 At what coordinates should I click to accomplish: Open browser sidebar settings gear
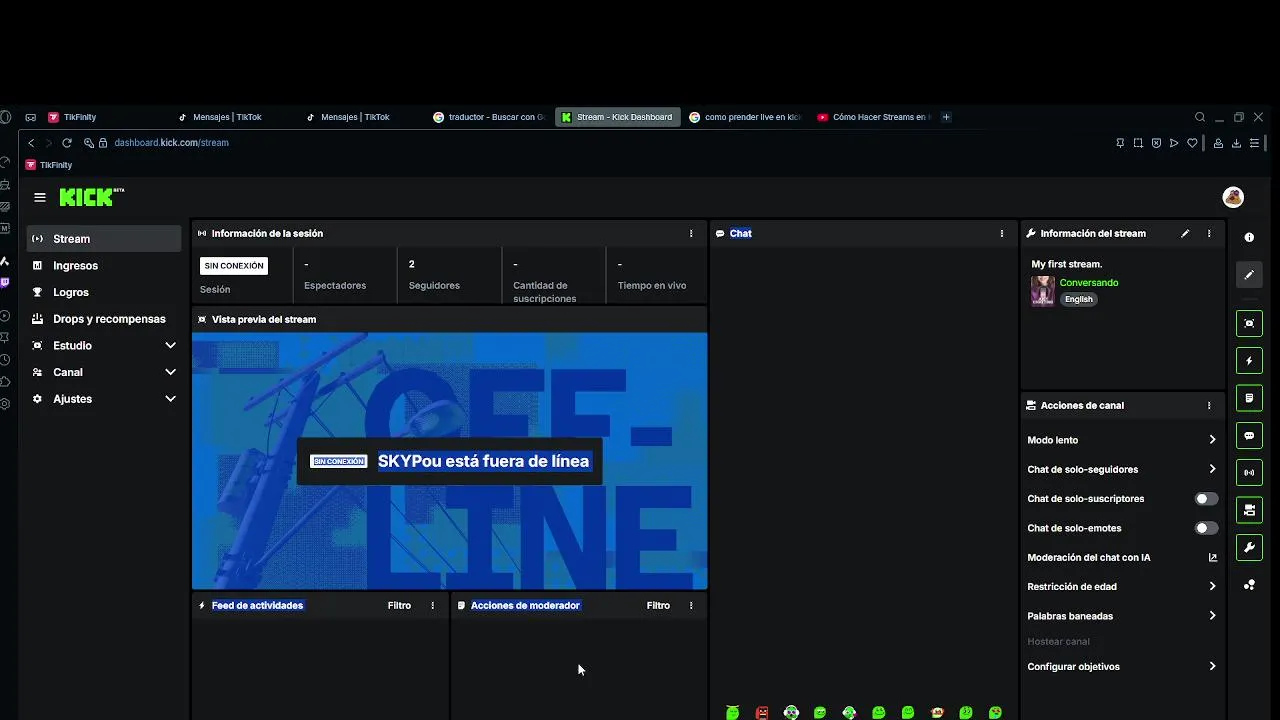click(5, 404)
